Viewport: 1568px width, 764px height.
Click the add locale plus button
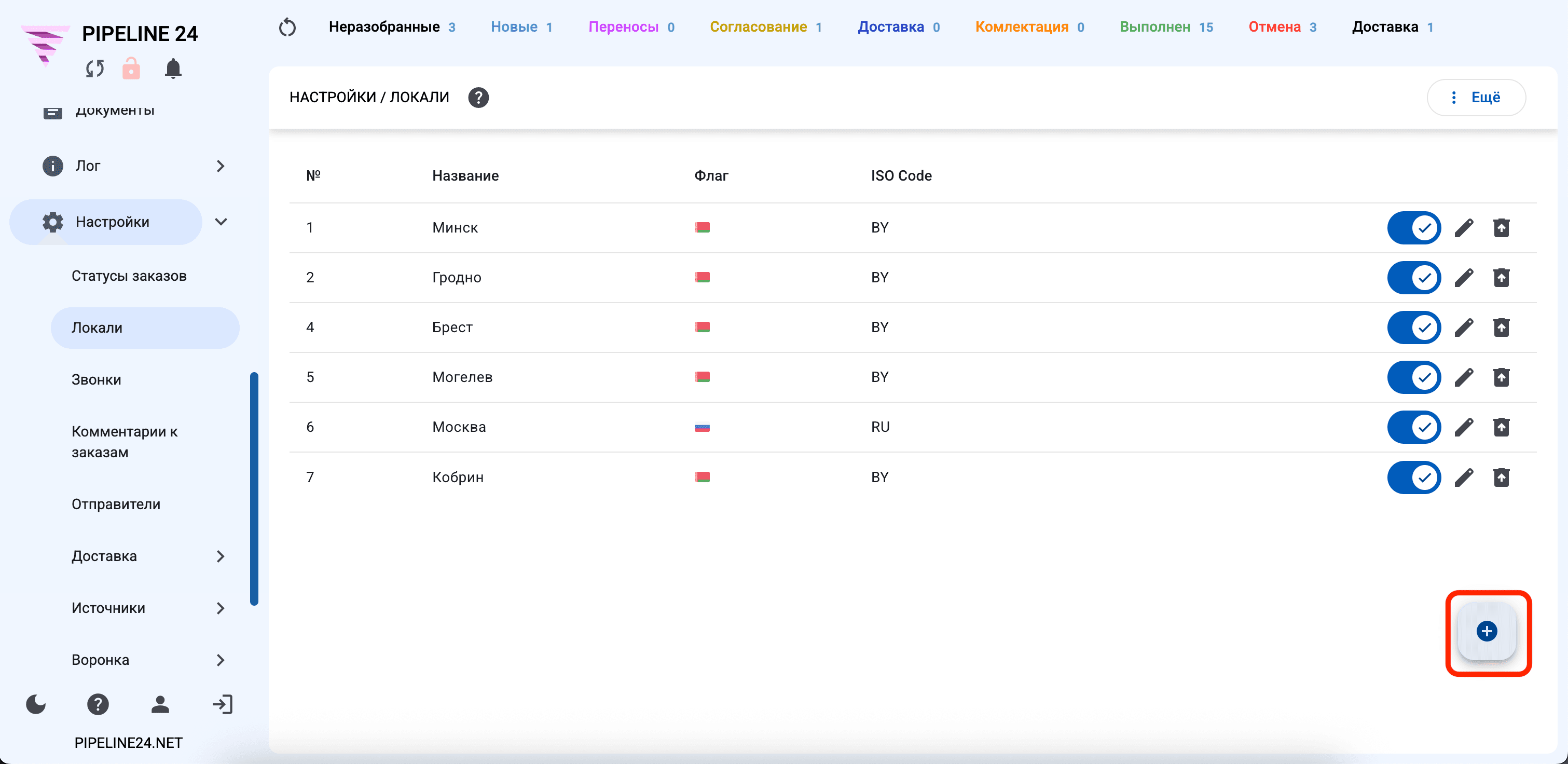point(1487,631)
